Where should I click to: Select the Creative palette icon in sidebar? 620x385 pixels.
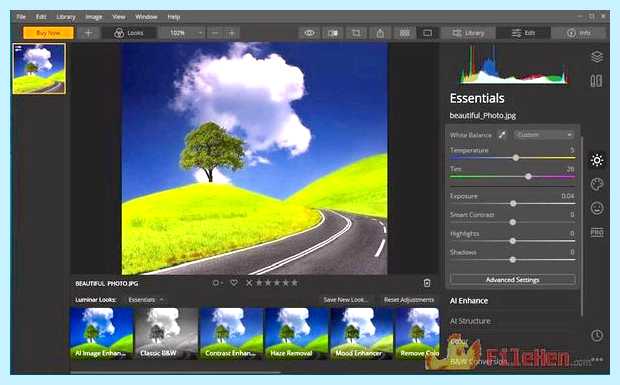click(x=597, y=184)
